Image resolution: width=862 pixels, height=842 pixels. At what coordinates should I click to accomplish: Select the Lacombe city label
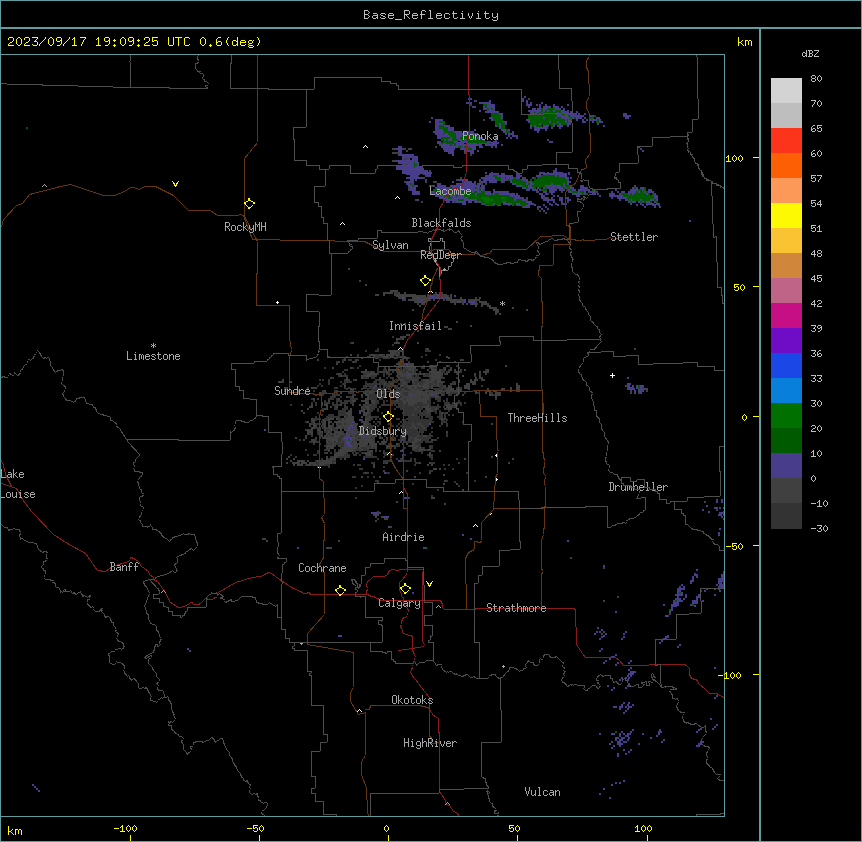point(450,191)
